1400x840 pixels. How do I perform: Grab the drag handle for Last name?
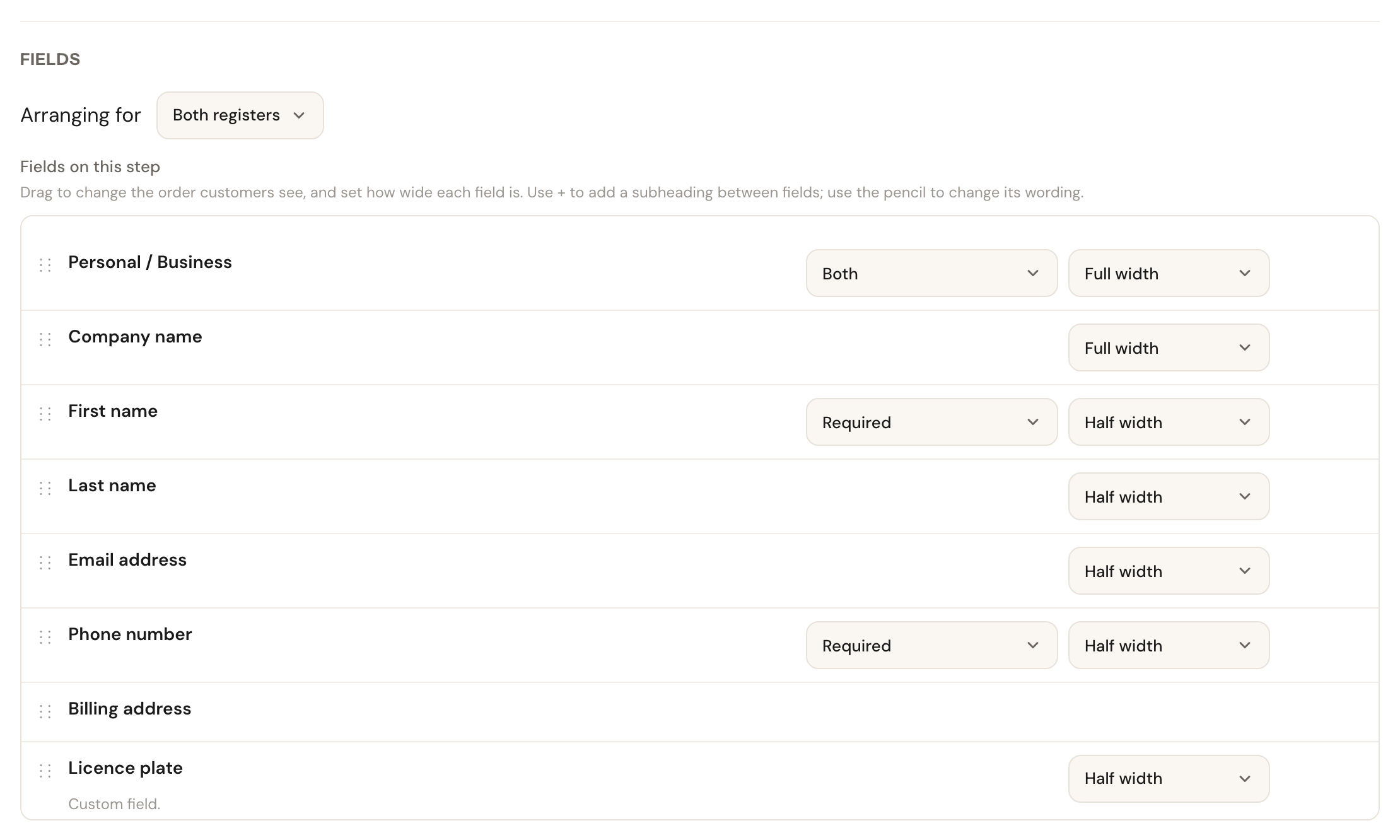(x=45, y=488)
